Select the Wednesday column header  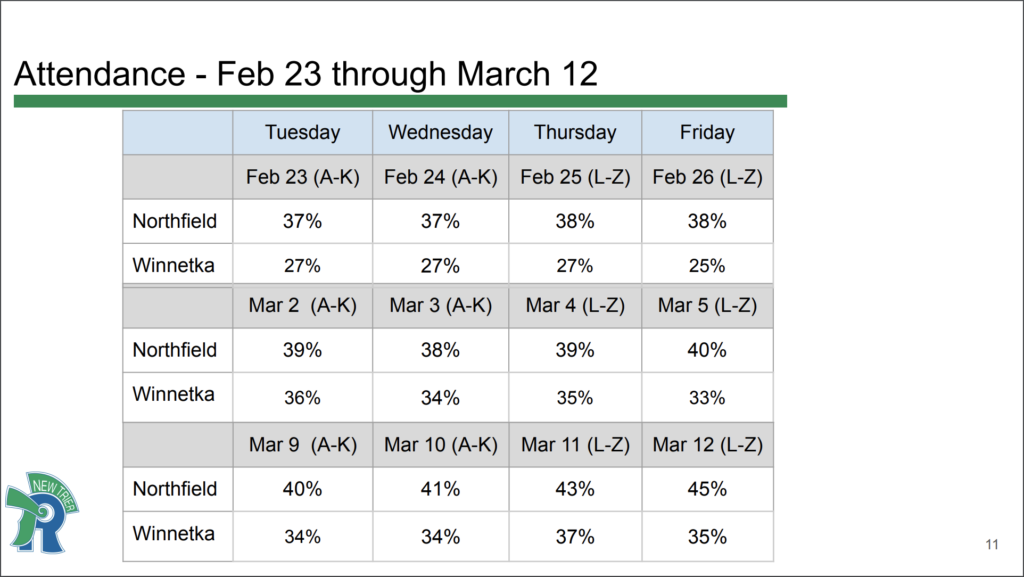point(440,132)
